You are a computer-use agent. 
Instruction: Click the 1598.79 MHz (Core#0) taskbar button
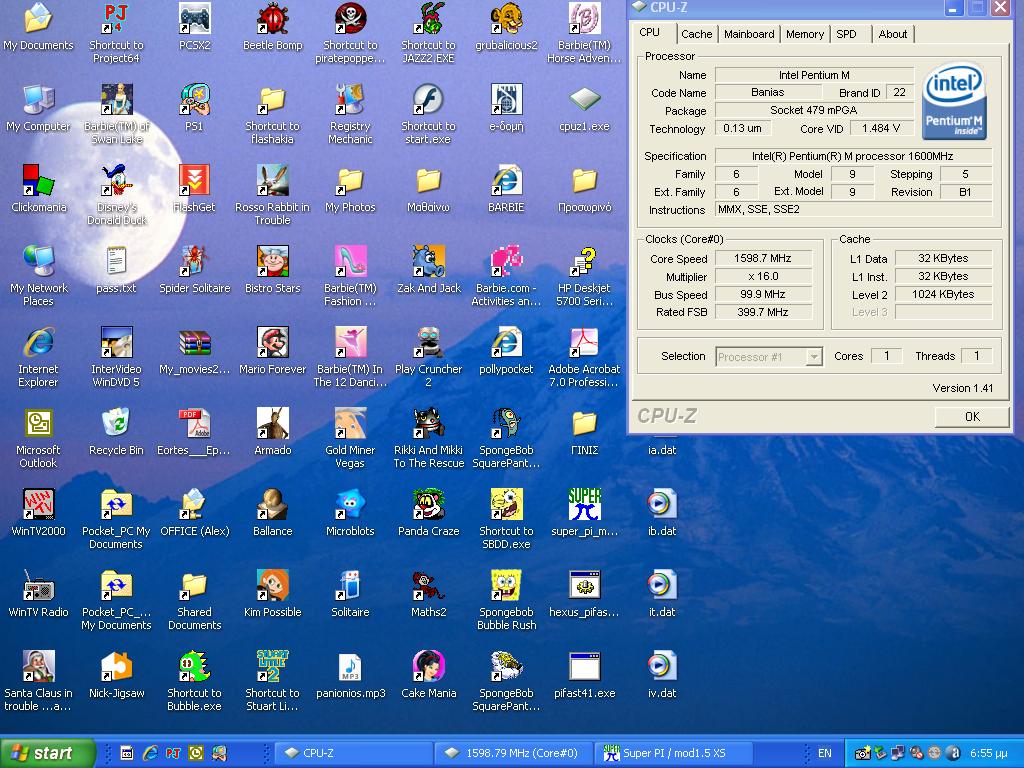[513, 753]
